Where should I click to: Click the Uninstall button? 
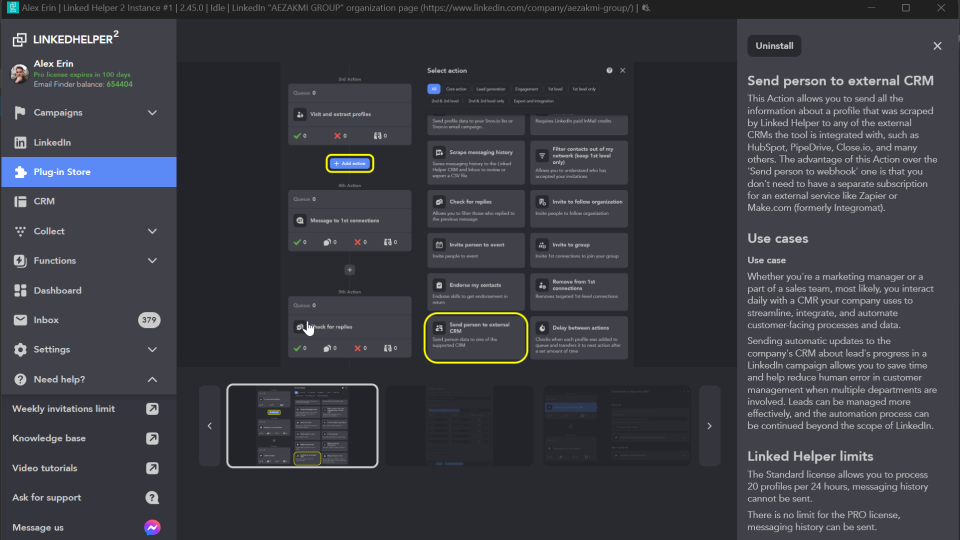tap(774, 46)
